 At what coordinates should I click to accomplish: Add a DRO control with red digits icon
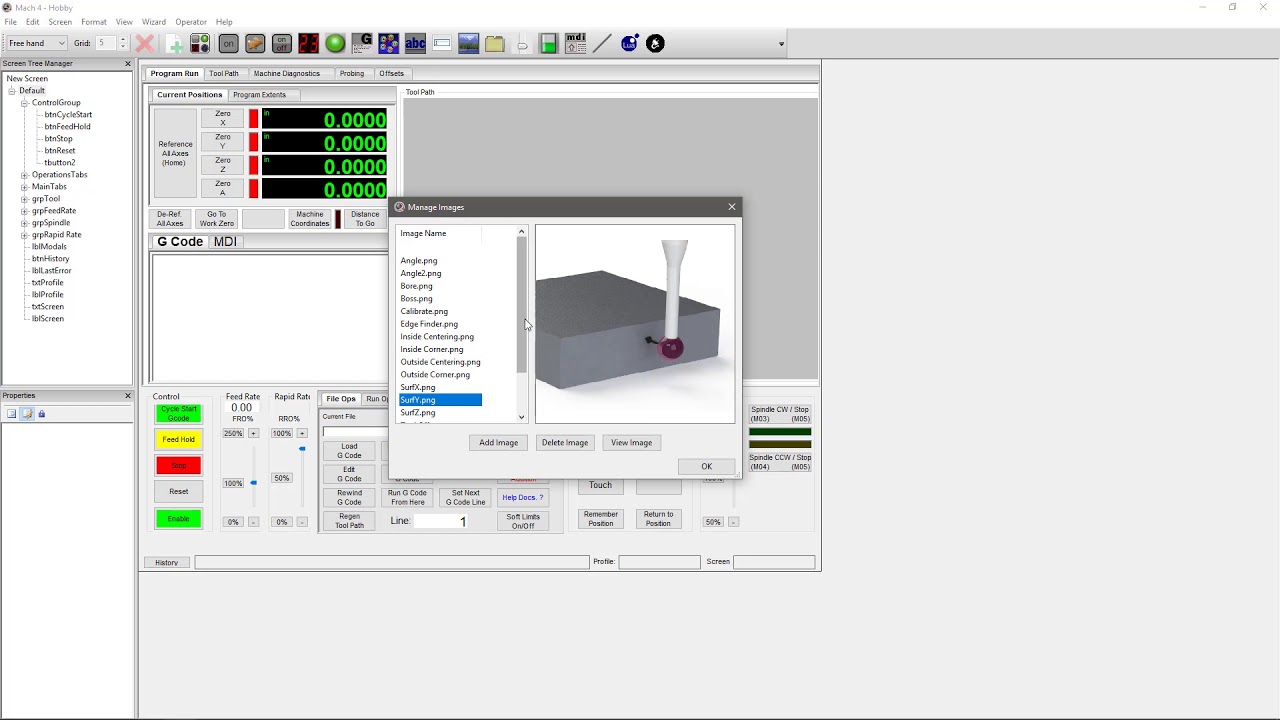tap(308, 43)
